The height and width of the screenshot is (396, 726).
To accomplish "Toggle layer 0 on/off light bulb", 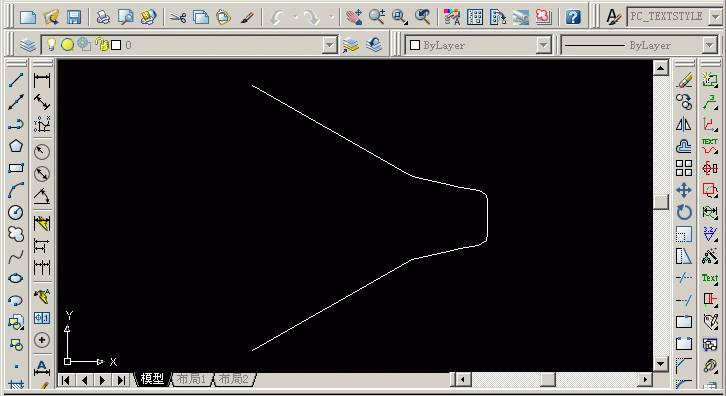I will pos(51,44).
